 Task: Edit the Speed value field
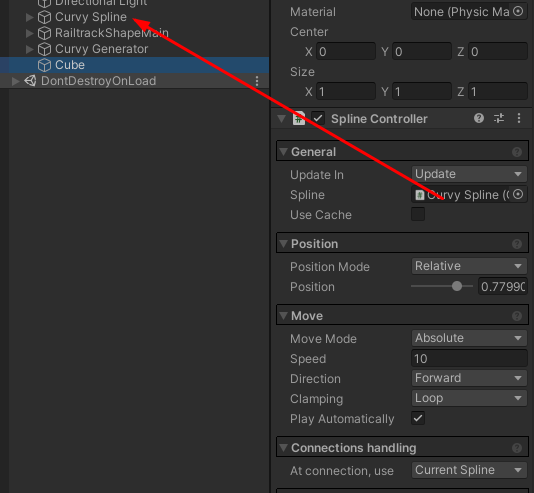click(x=469, y=359)
